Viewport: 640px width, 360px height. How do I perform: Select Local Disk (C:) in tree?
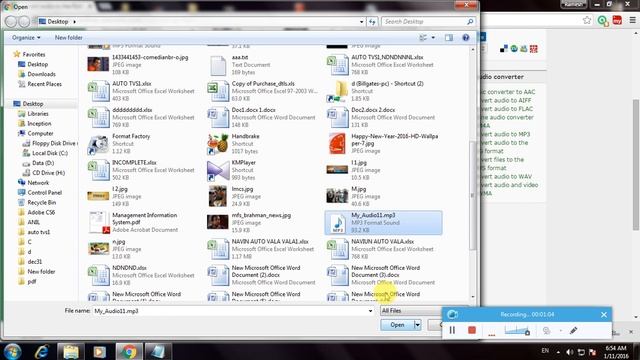coord(50,153)
